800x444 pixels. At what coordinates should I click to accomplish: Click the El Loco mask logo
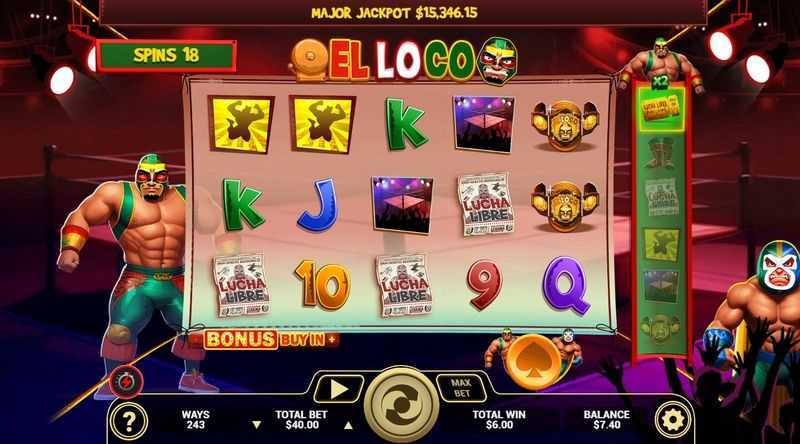click(498, 61)
